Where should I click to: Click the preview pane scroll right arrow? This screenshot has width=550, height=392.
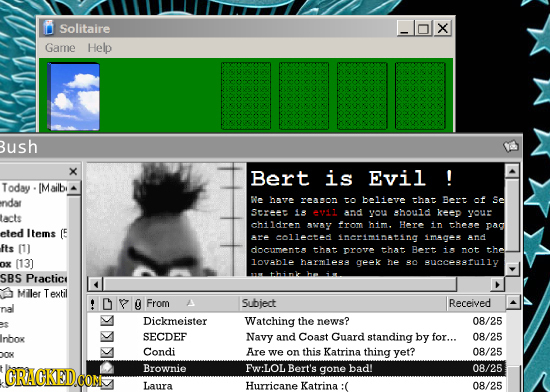(x=497, y=284)
